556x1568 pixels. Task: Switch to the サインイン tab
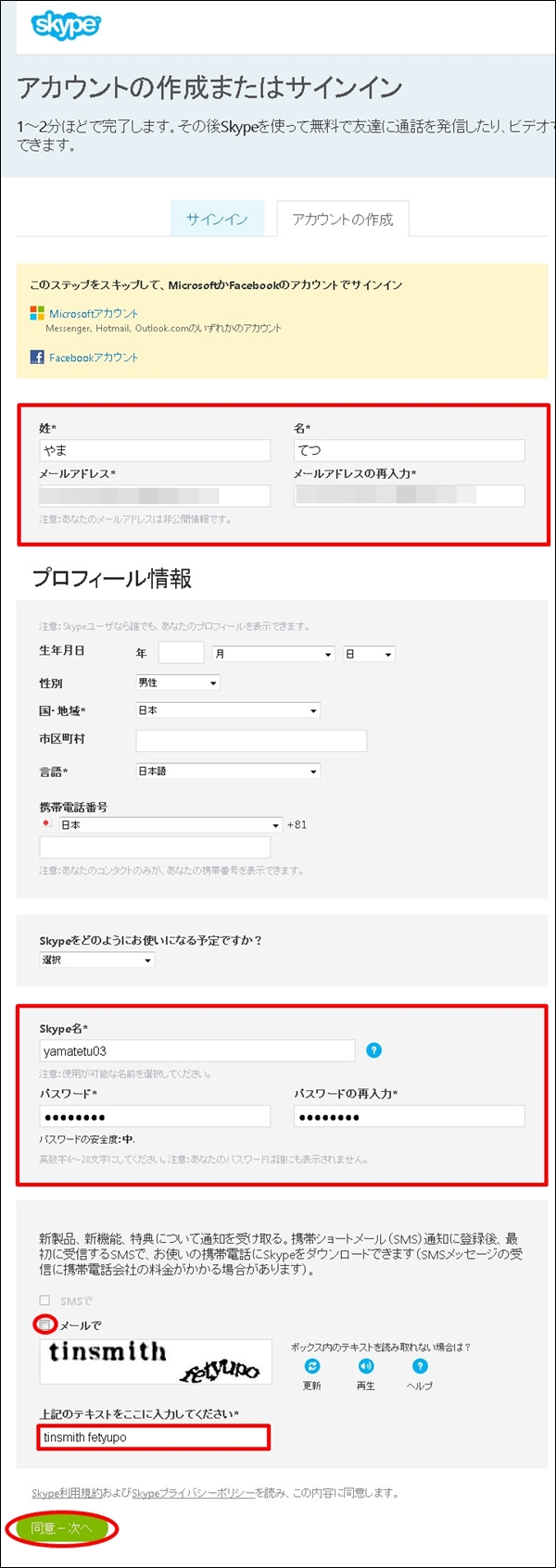pyautogui.click(x=217, y=219)
